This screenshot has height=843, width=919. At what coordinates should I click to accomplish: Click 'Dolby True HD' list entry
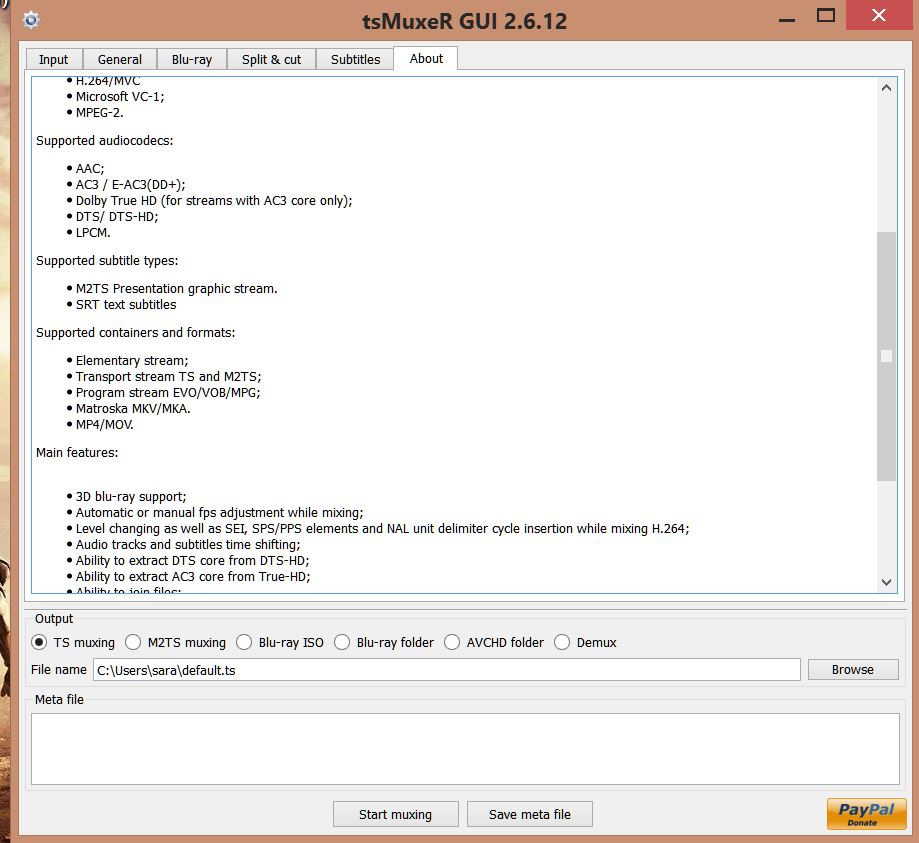coord(214,200)
